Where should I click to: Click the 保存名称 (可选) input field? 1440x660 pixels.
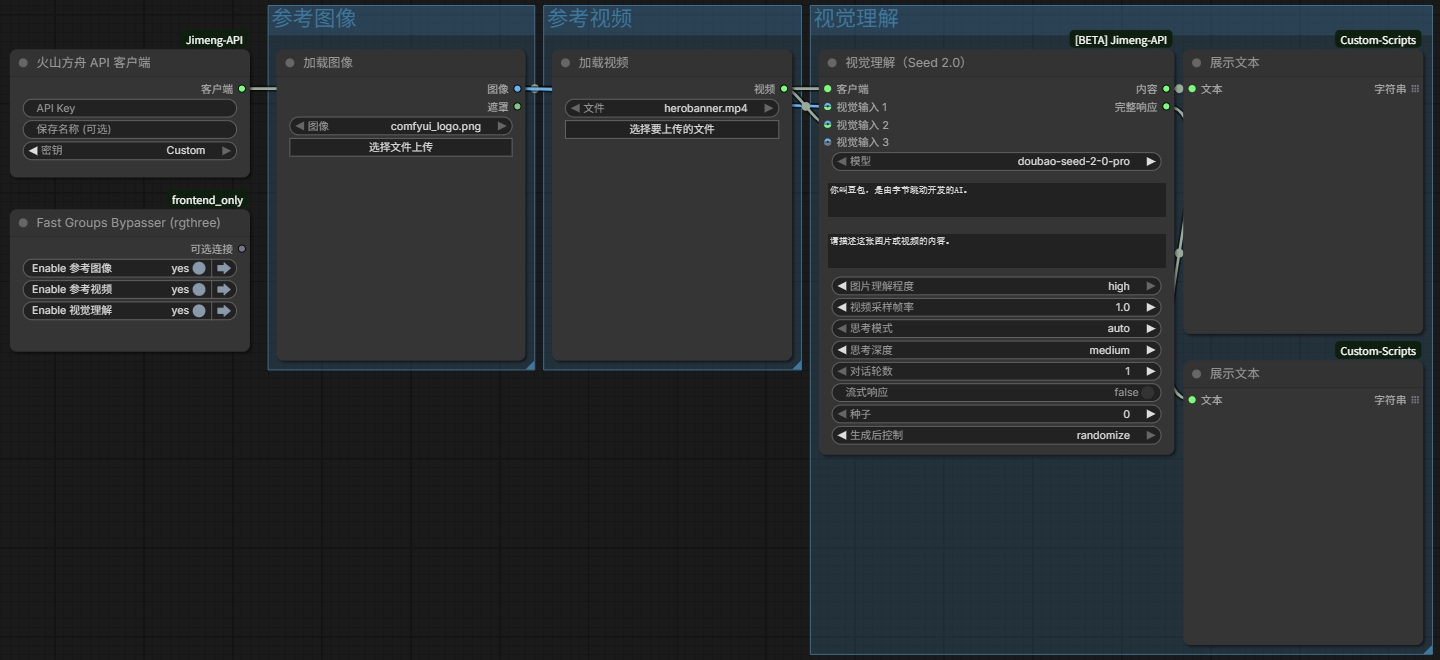point(130,129)
